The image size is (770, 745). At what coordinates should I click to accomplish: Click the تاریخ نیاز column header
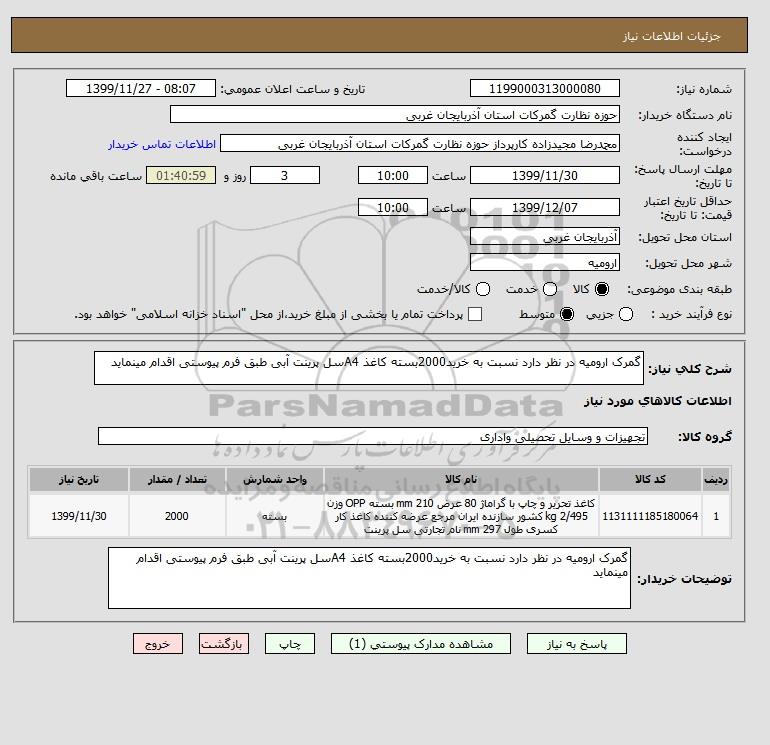(79, 479)
